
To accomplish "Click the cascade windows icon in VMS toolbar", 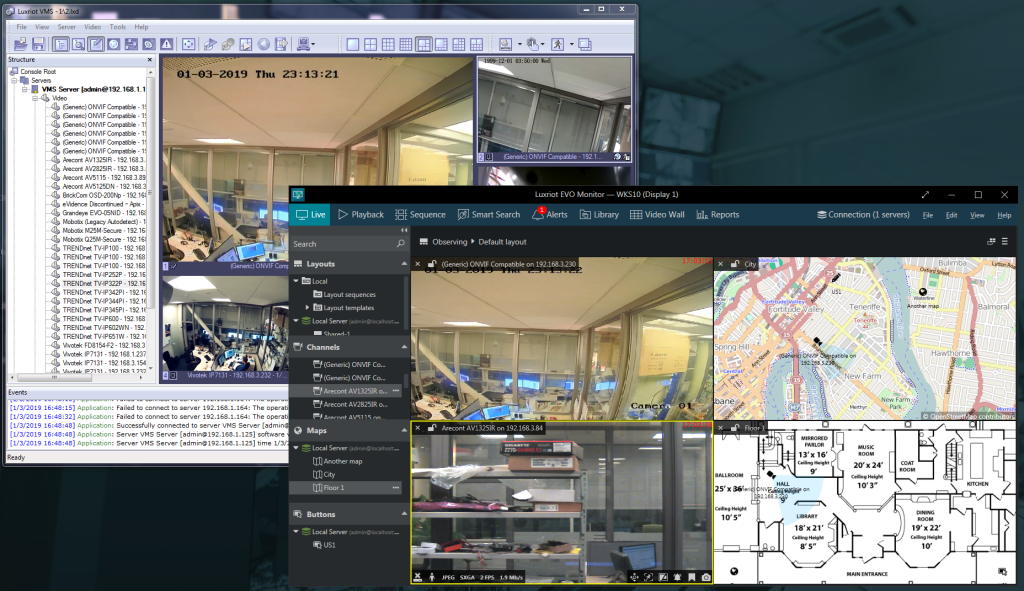I will click(x=584, y=44).
